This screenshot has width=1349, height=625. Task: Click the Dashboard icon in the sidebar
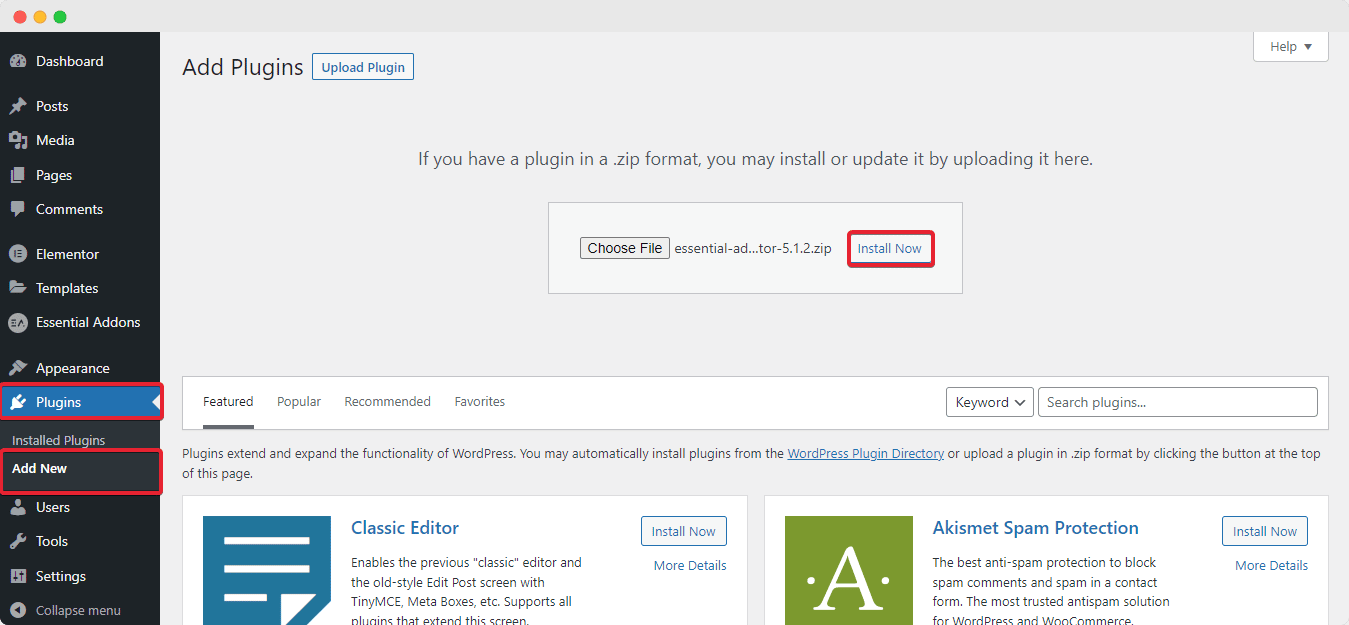click(x=20, y=61)
